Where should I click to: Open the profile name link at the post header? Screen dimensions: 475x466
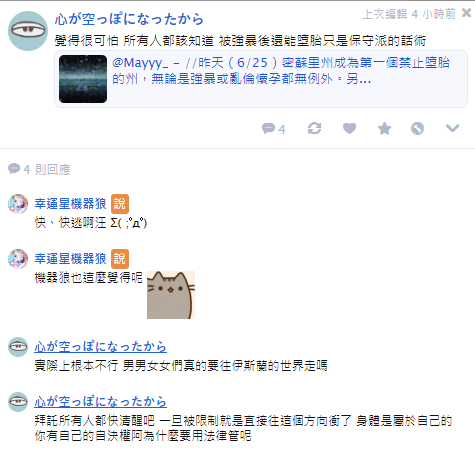[129, 19]
